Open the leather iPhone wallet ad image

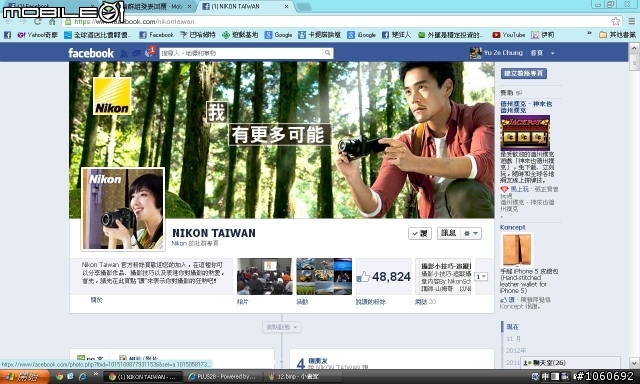(516, 250)
